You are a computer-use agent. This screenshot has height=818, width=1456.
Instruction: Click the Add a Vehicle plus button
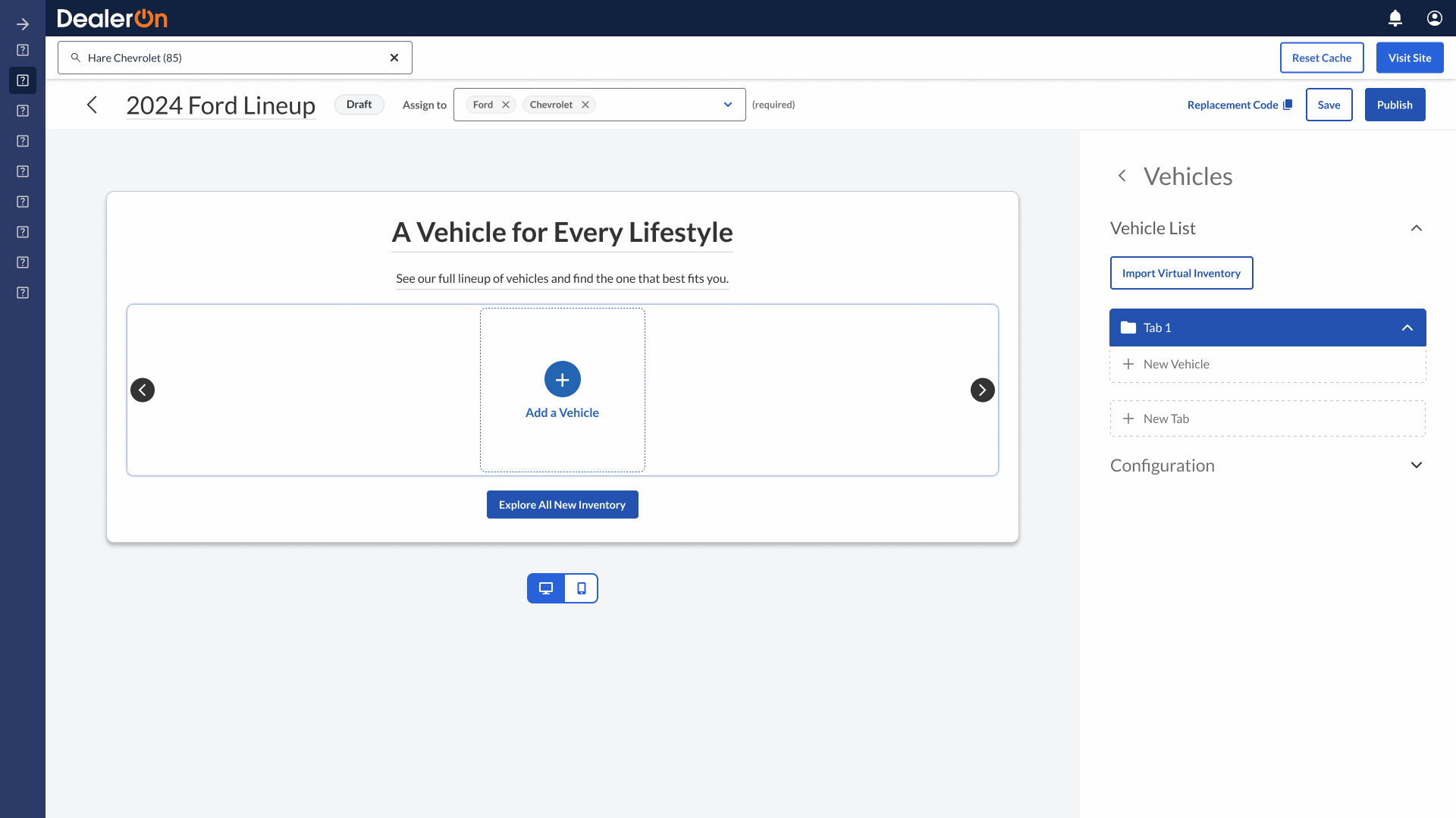pyautogui.click(x=562, y=379)
